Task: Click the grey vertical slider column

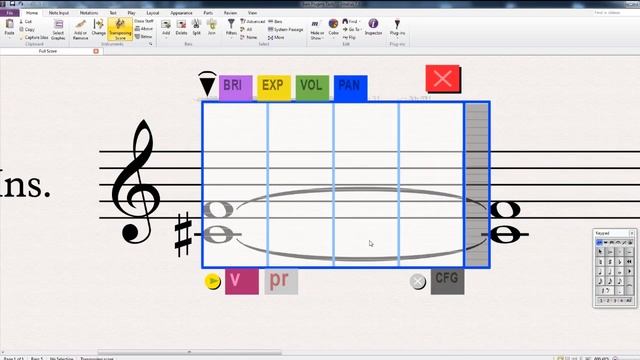Action: [477, 184]
